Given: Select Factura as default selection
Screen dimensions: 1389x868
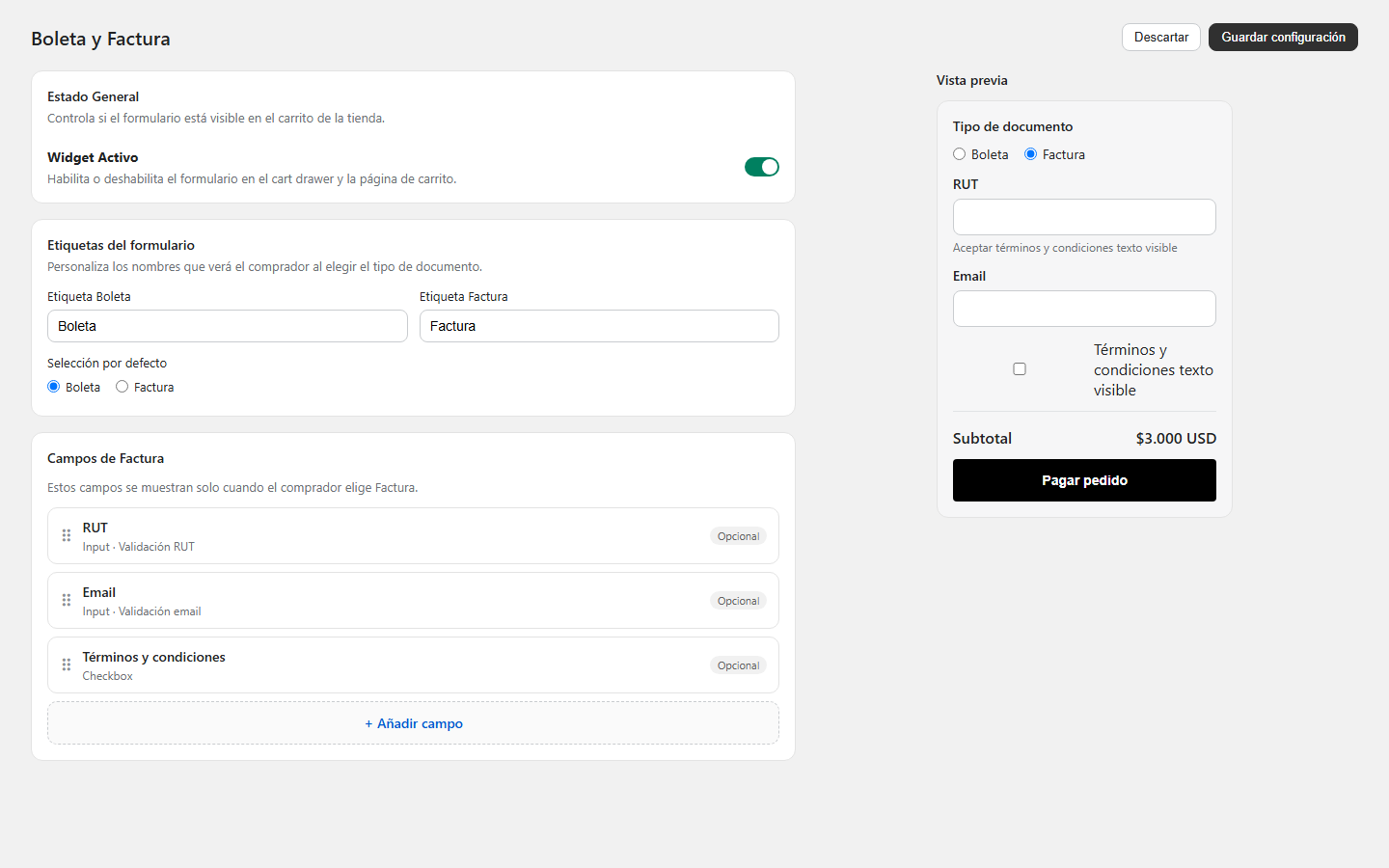Looking at the screenshot, I should click(x=122, y=387).
